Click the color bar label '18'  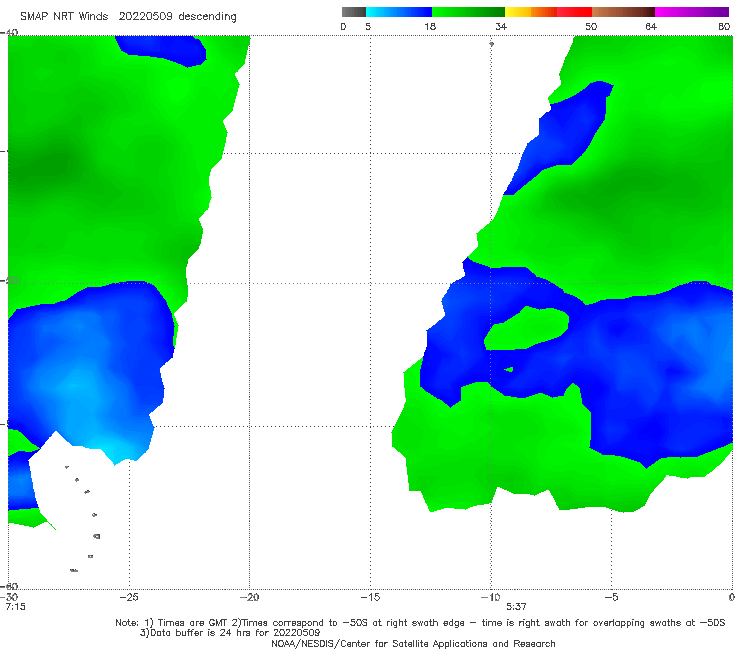(430, 26)
